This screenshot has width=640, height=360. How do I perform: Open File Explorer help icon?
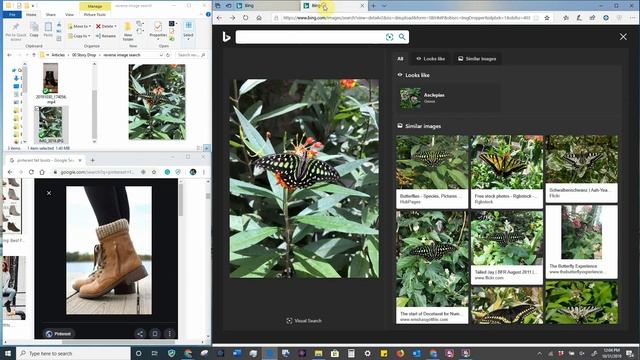[x=208, y=14]
